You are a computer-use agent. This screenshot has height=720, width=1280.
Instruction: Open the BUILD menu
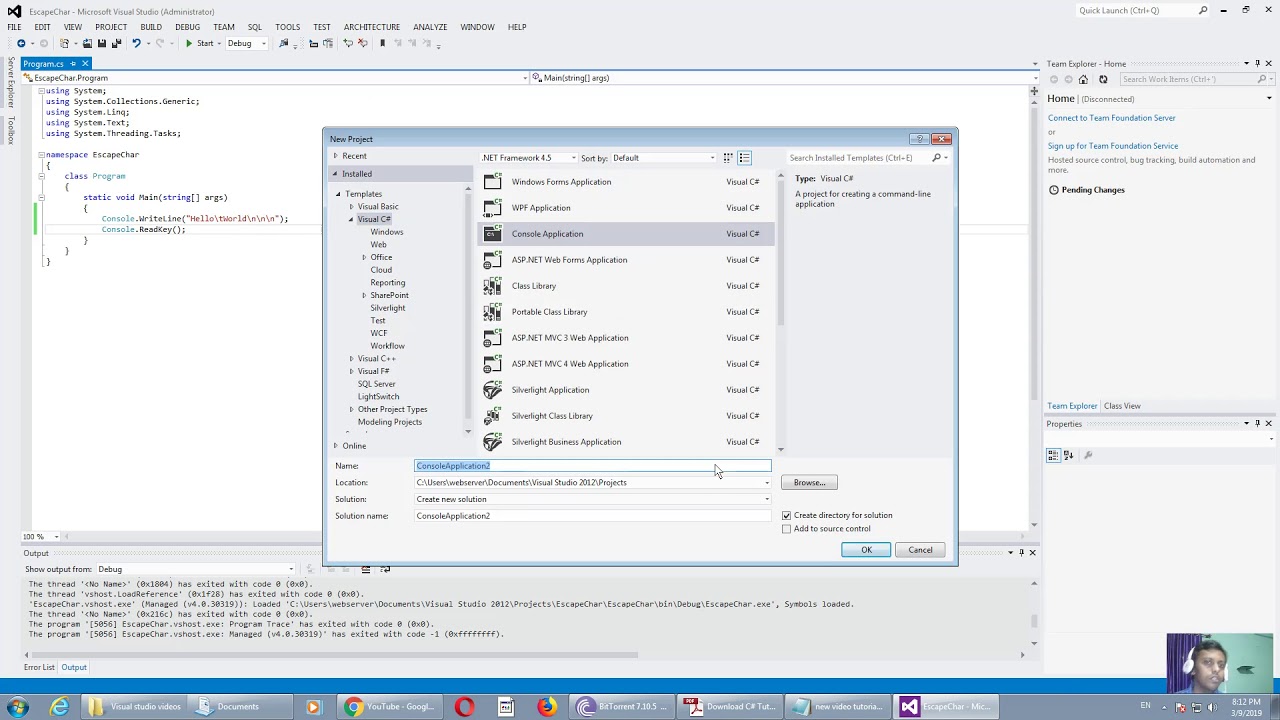(x=151, y=27)
